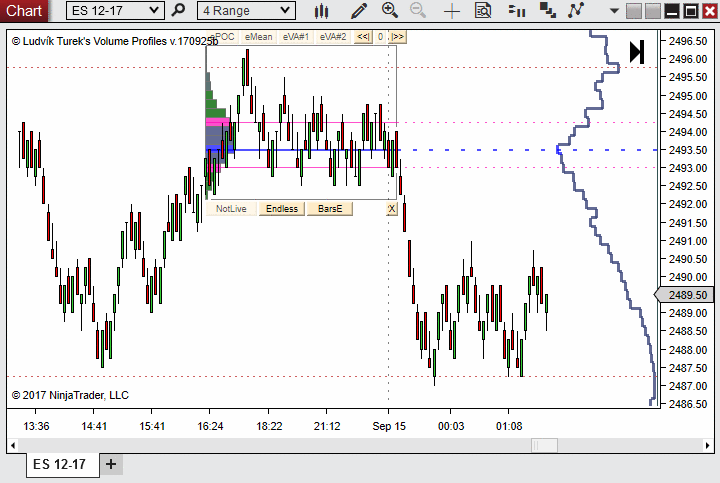This screenshot has height=483, width=720.
Task: Click the |>> next profile button
Action: coord(398,37)
